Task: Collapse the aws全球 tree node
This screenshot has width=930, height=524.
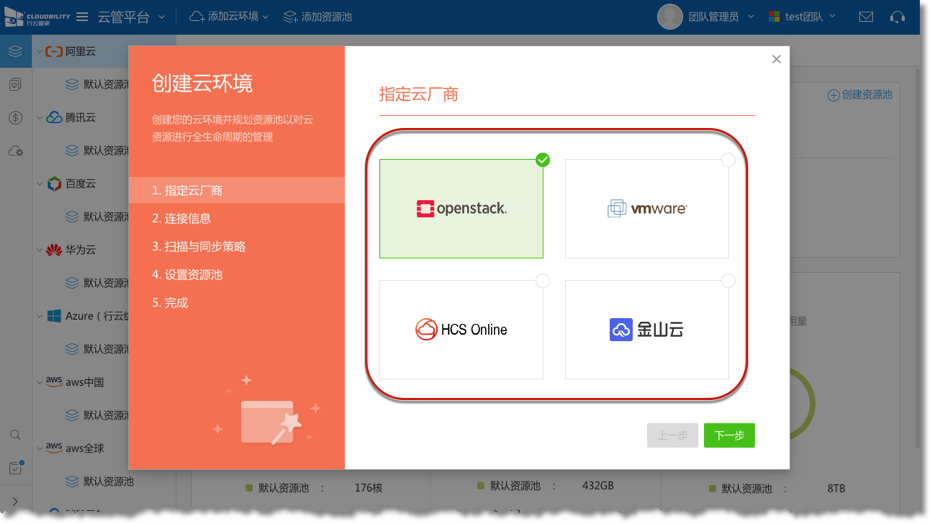Action: point(39,448)
